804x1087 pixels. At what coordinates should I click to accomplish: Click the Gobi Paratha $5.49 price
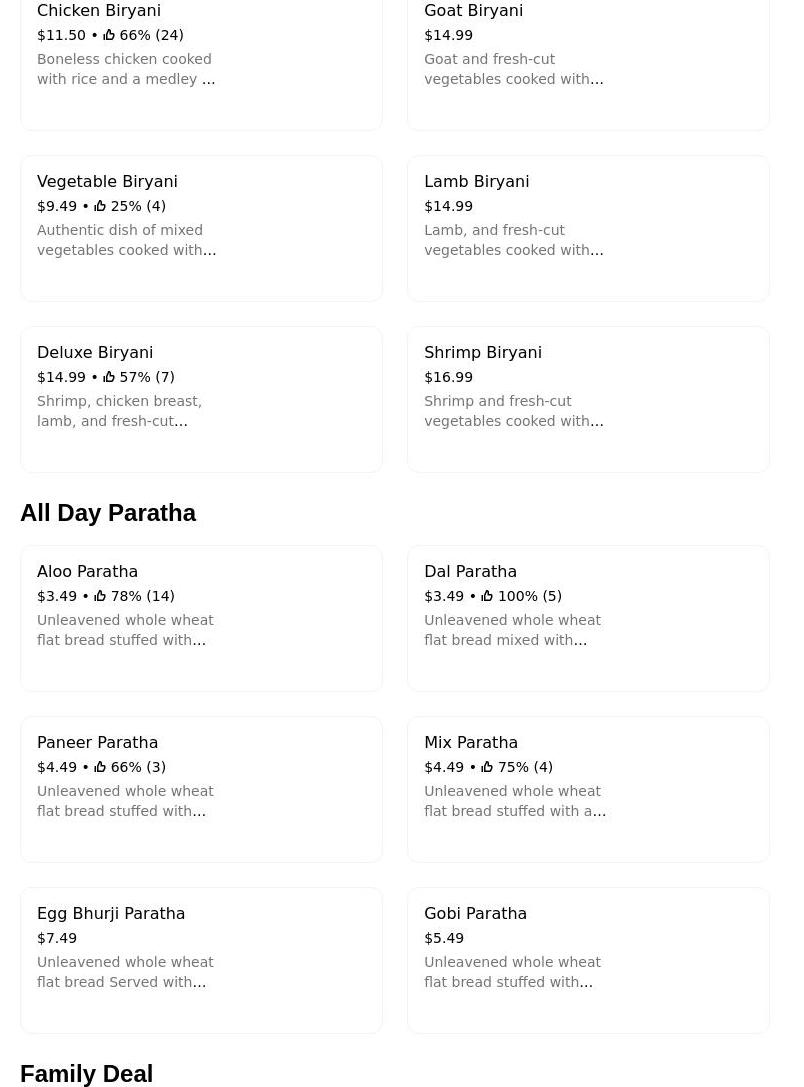point(444,938)
